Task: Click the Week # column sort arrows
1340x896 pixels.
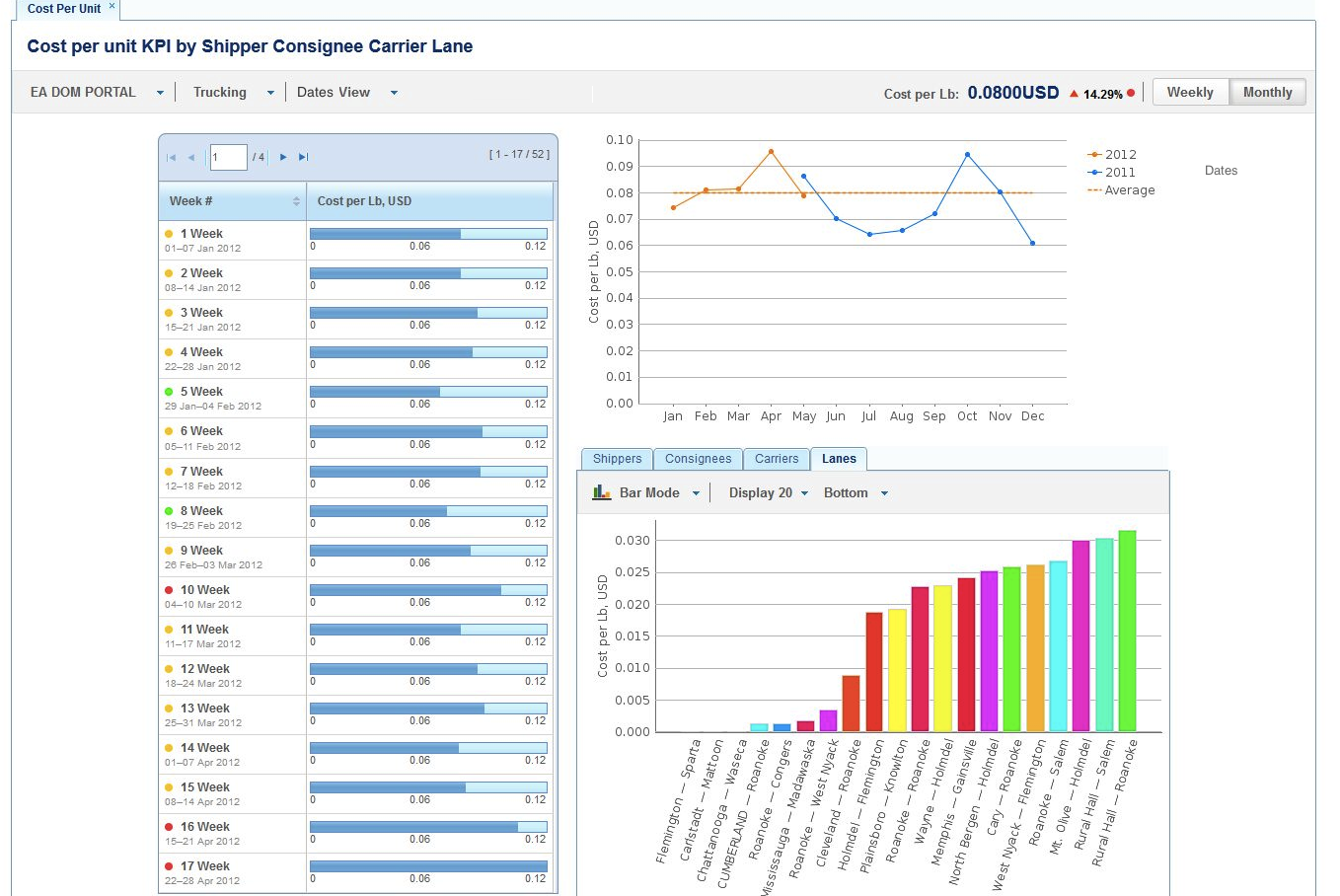Action: point(296,201)
